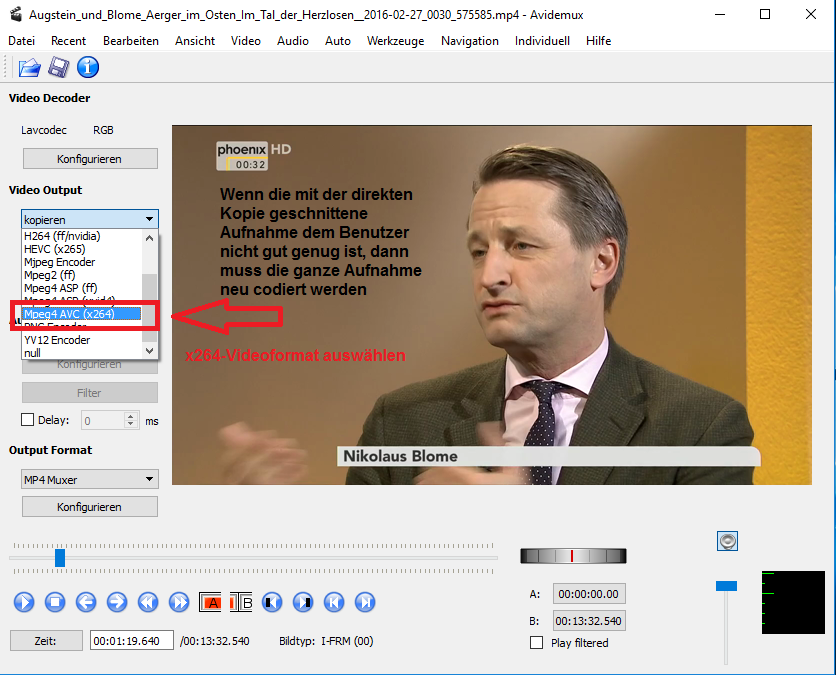
Task: Click the Open video file icon
Action: (30, 68)
